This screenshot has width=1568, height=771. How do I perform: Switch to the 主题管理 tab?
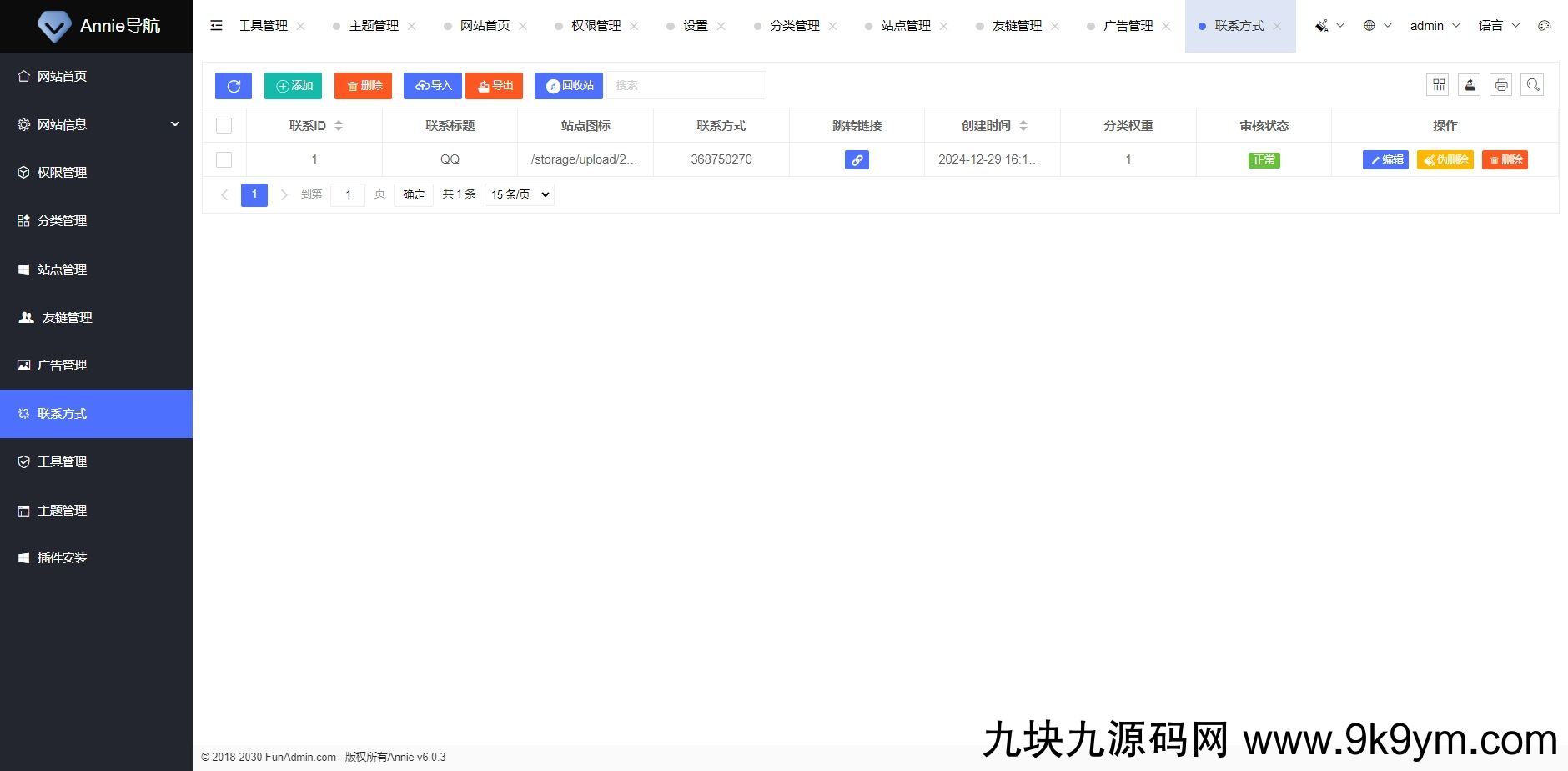374,26
